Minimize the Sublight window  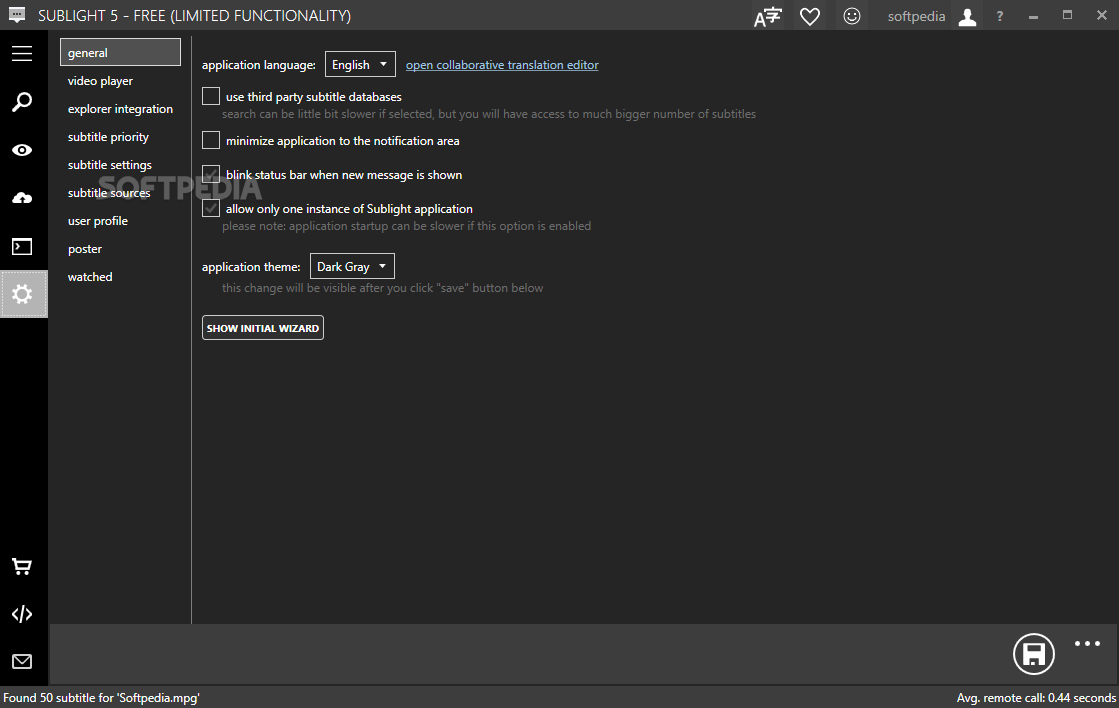tap(1033, 16)
